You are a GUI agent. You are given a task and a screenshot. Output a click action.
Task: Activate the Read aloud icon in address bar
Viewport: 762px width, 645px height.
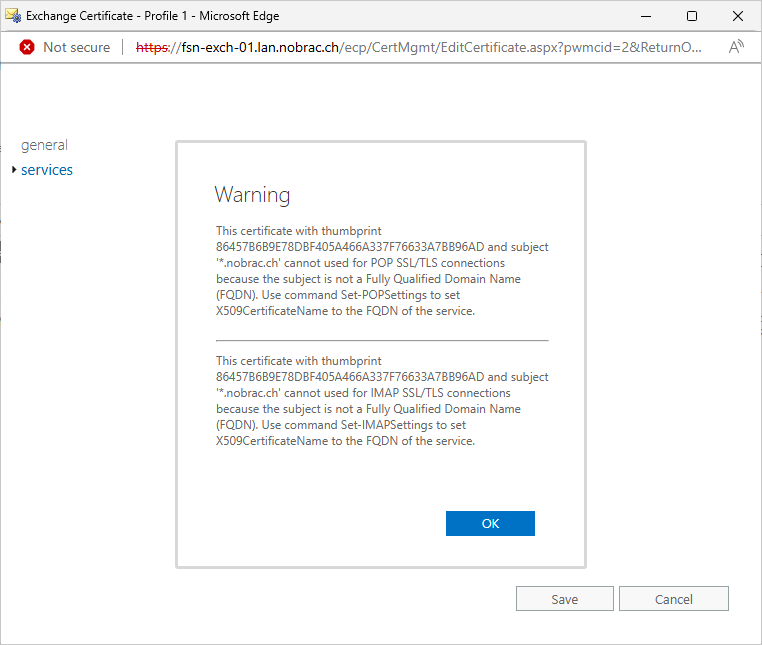tap(736, 47)
